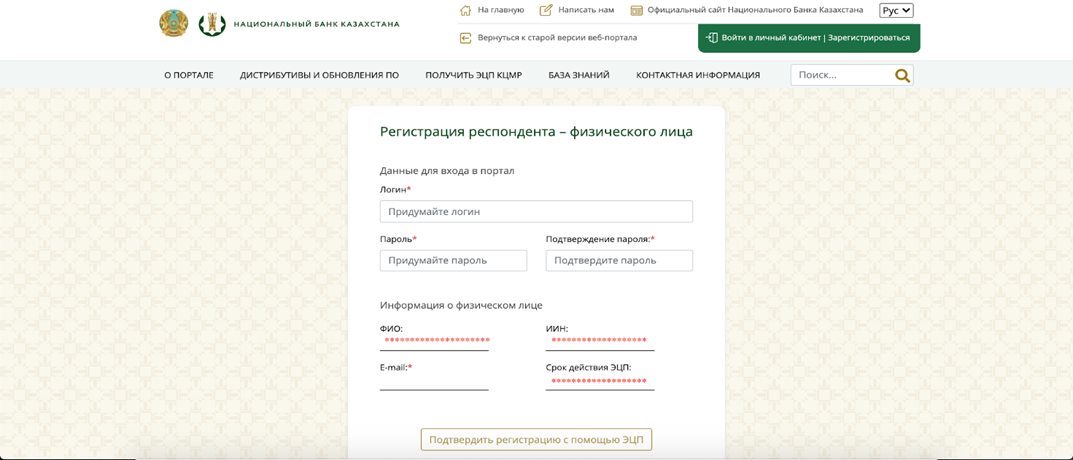Click the login door icon in the green button

[x=712, y=38]
